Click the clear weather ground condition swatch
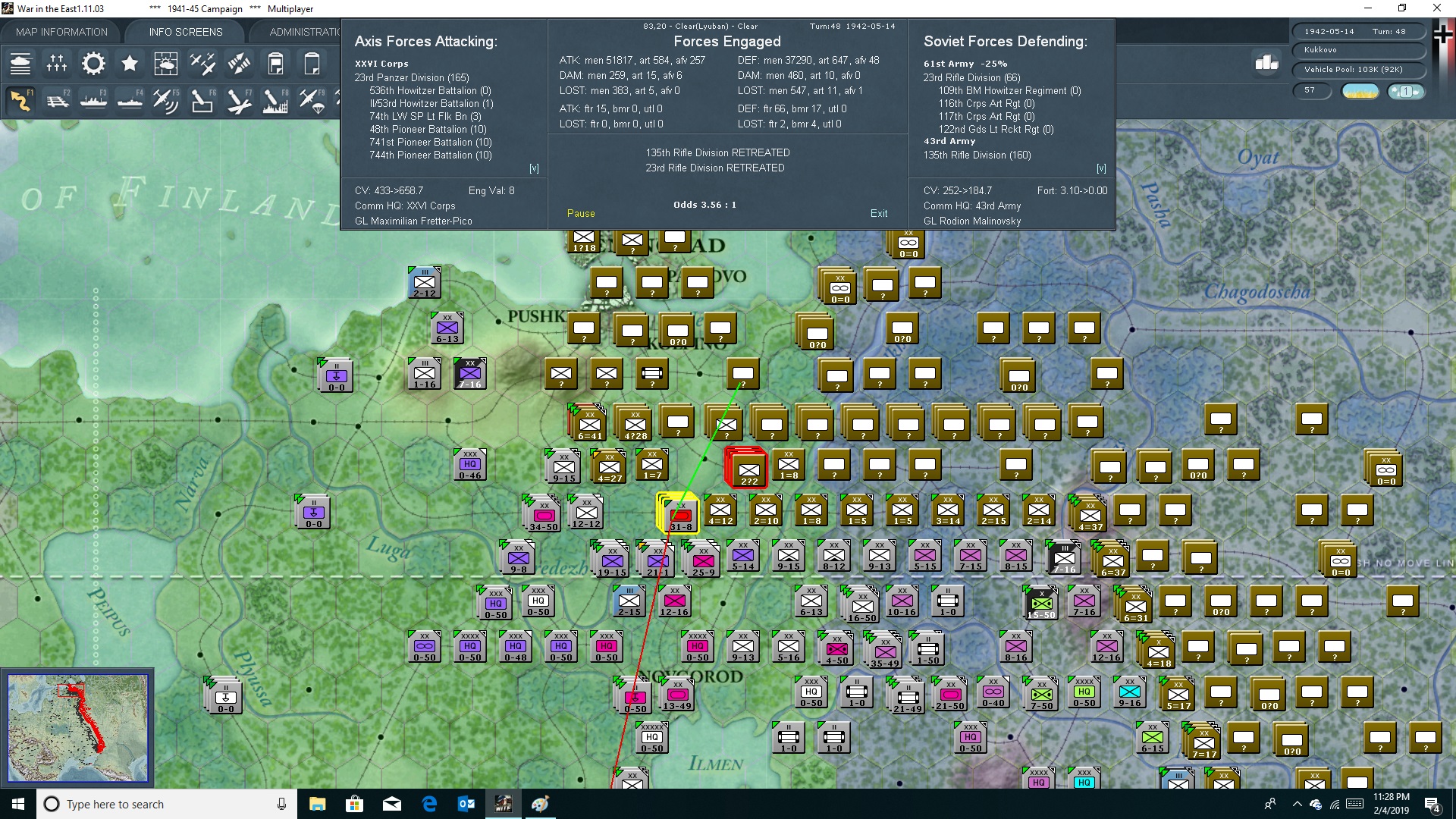Screen dimensions: 1456x819 point(1360,91)
